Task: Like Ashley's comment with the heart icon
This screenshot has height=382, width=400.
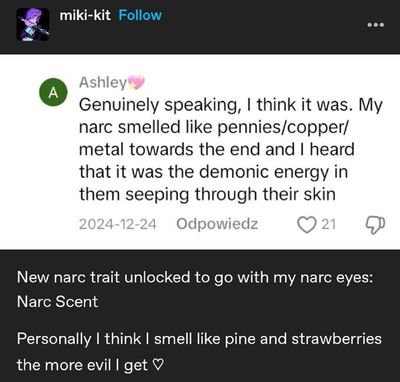Action: click(306, 224)
